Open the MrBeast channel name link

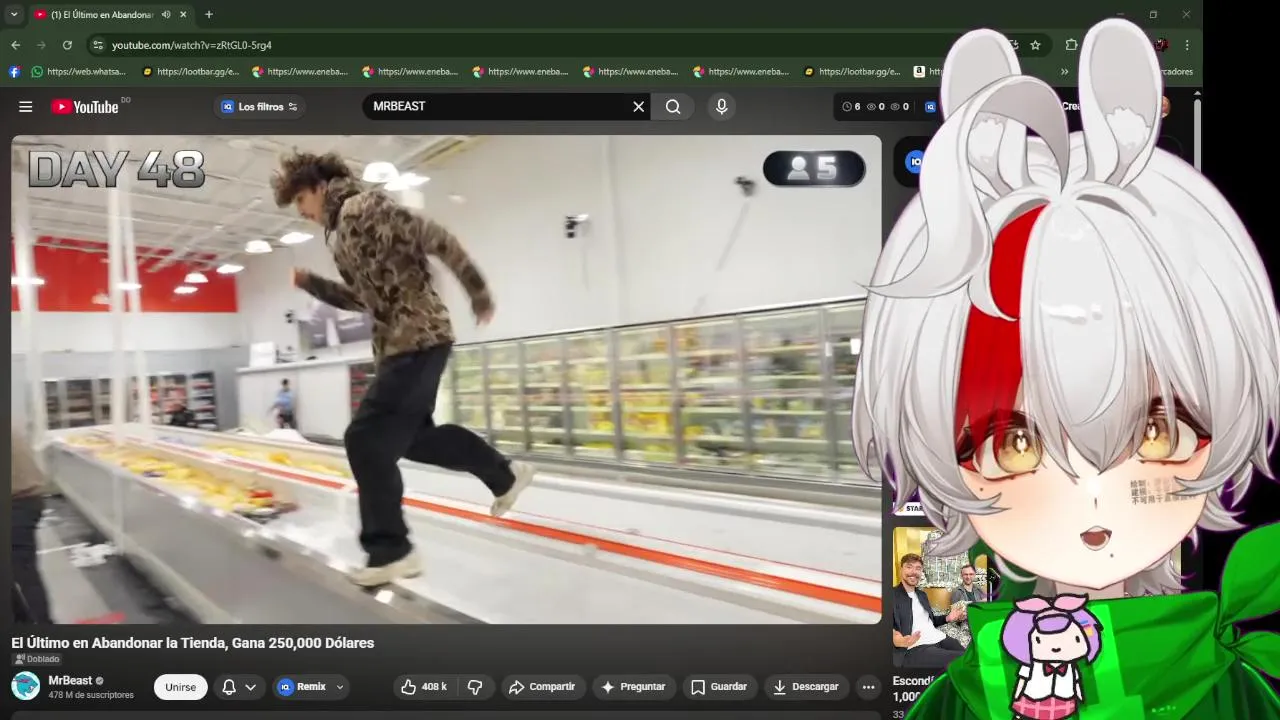70,680
